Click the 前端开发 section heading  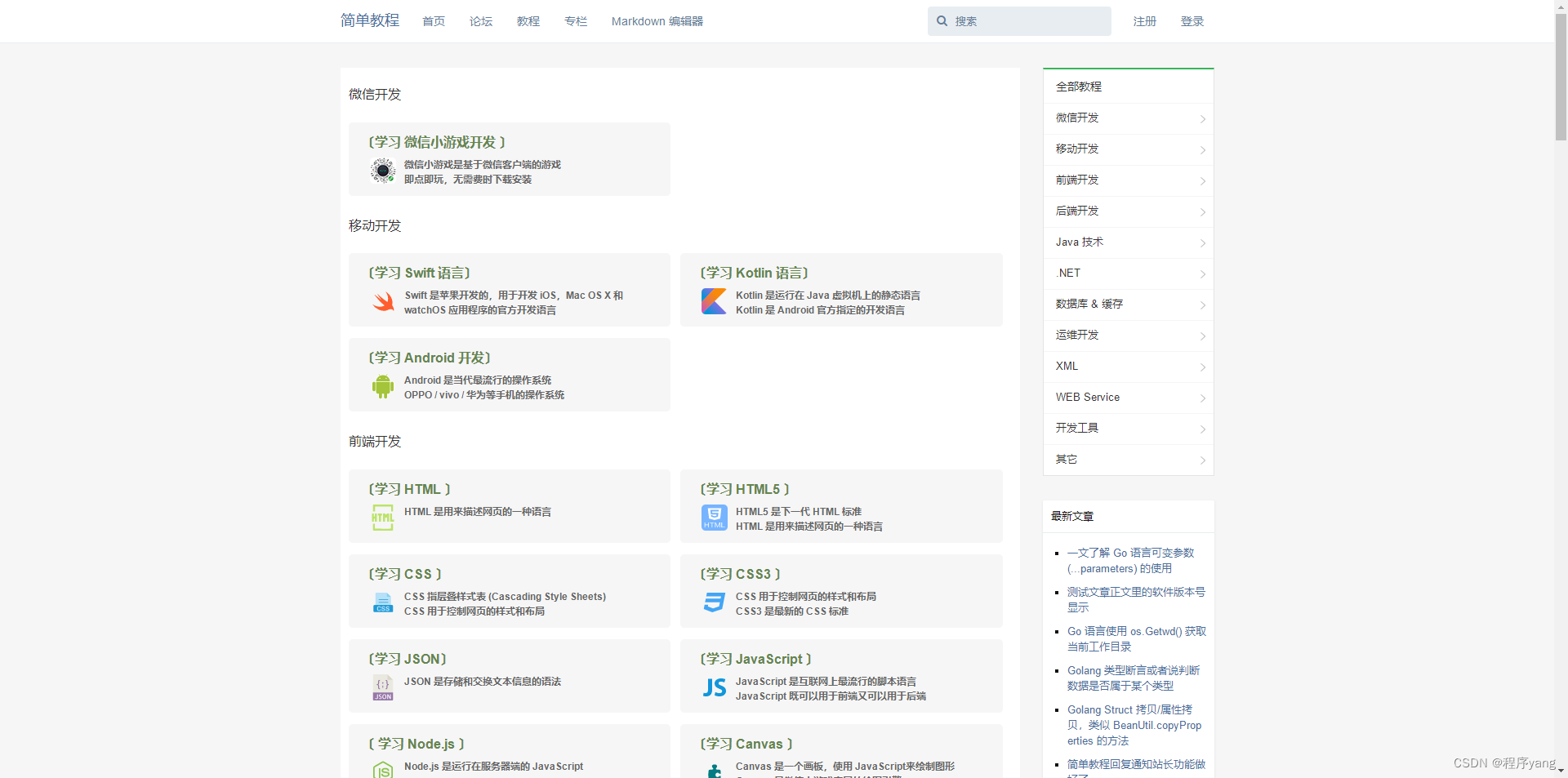click(375, 442)
